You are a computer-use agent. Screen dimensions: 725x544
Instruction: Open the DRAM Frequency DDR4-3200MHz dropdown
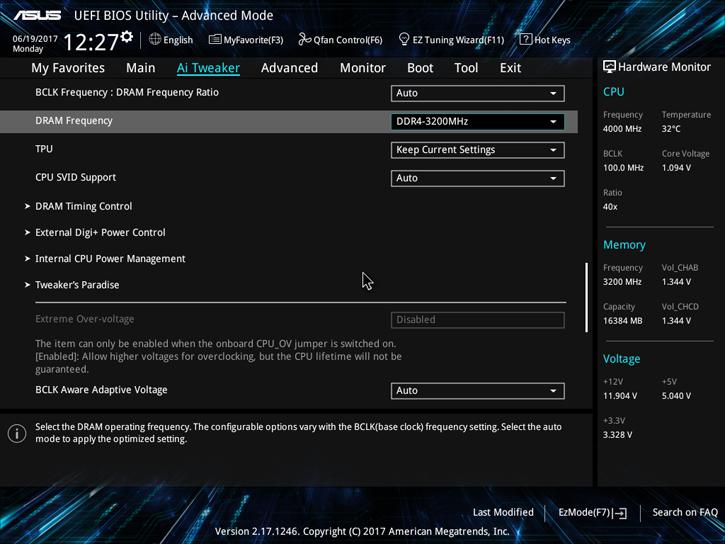tap(477, 122)
